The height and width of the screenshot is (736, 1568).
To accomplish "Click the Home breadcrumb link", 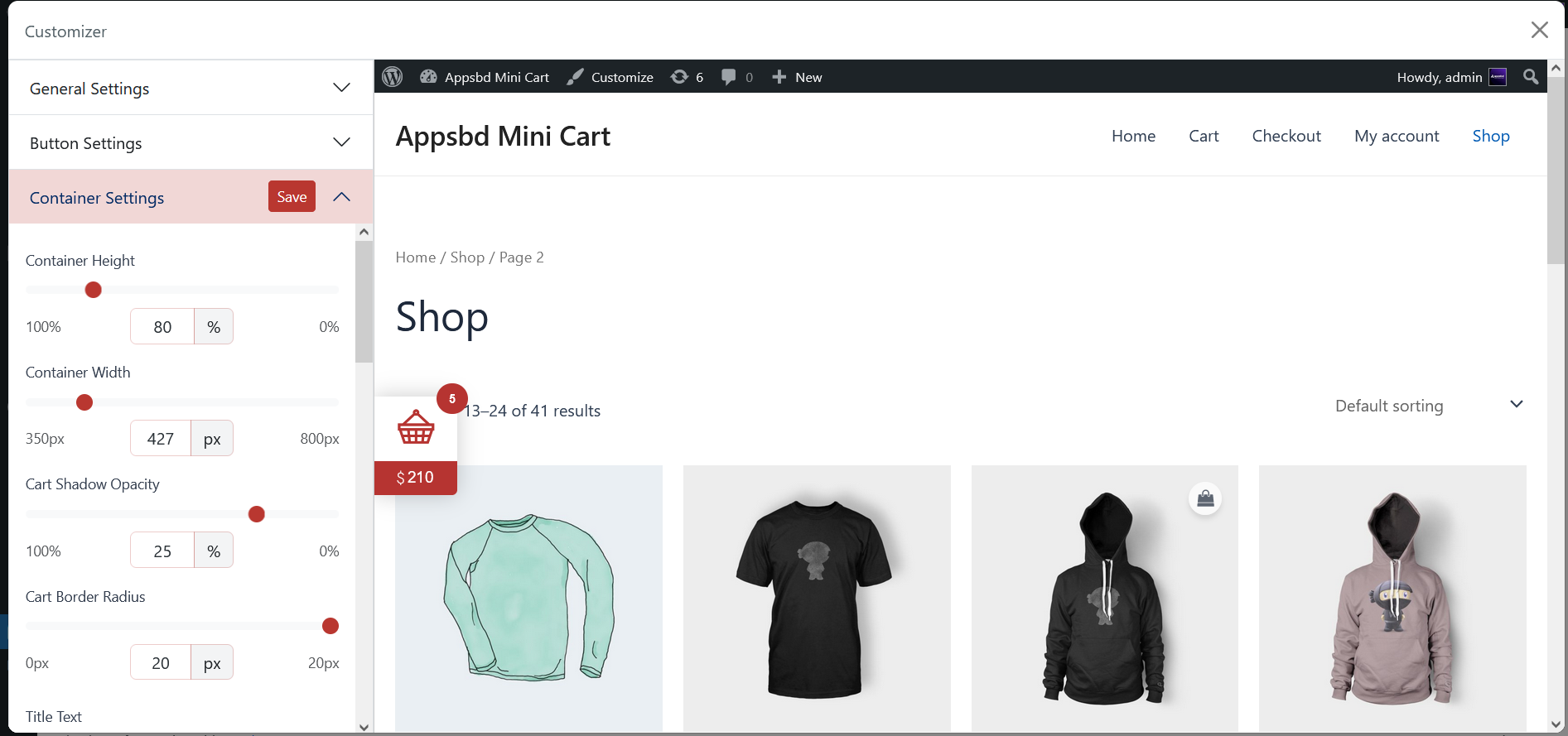I will [x=416, y=257].
